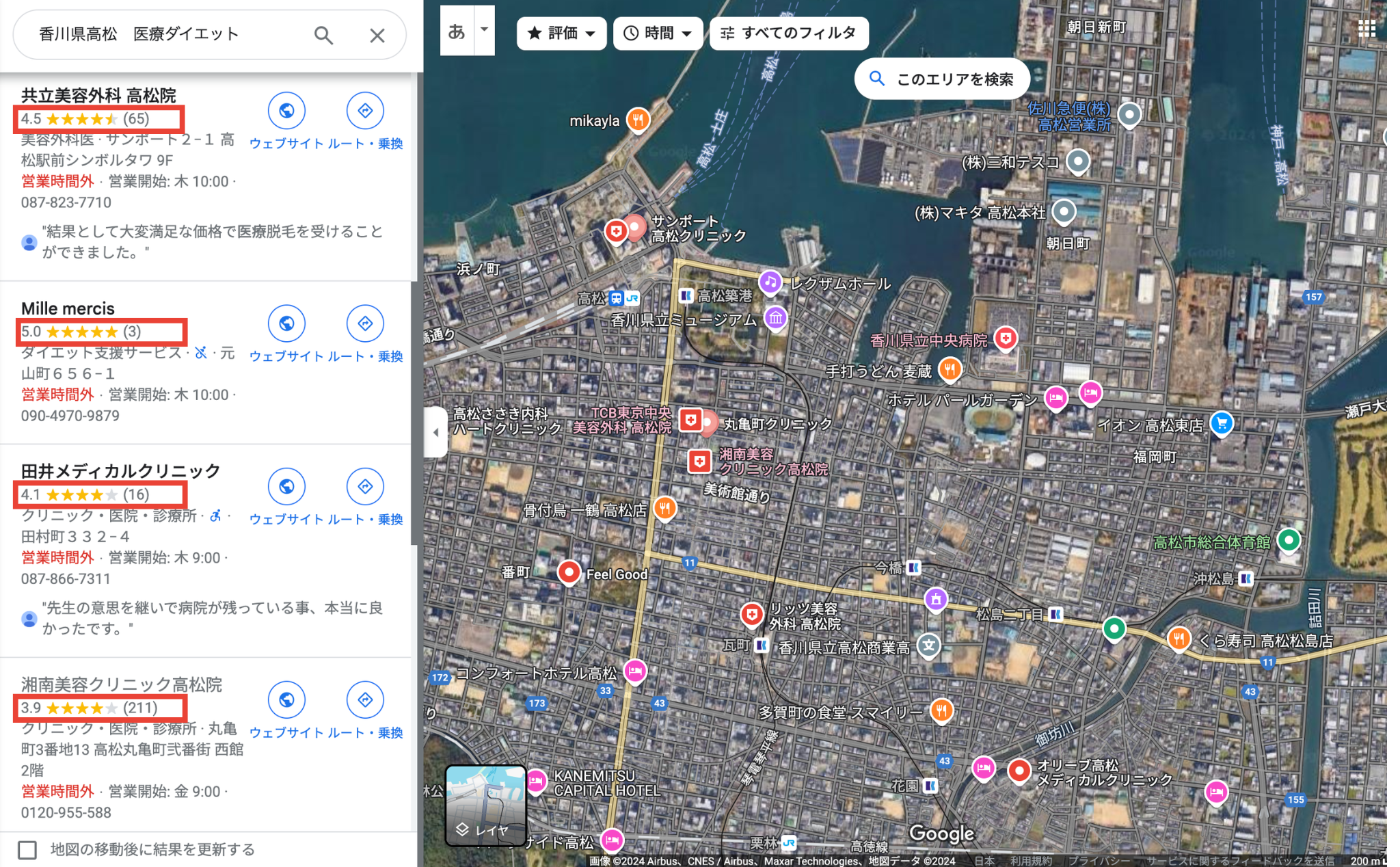
Task: Switch map layers via レイヤ thumbnail
Action: (x=485, y=805)
